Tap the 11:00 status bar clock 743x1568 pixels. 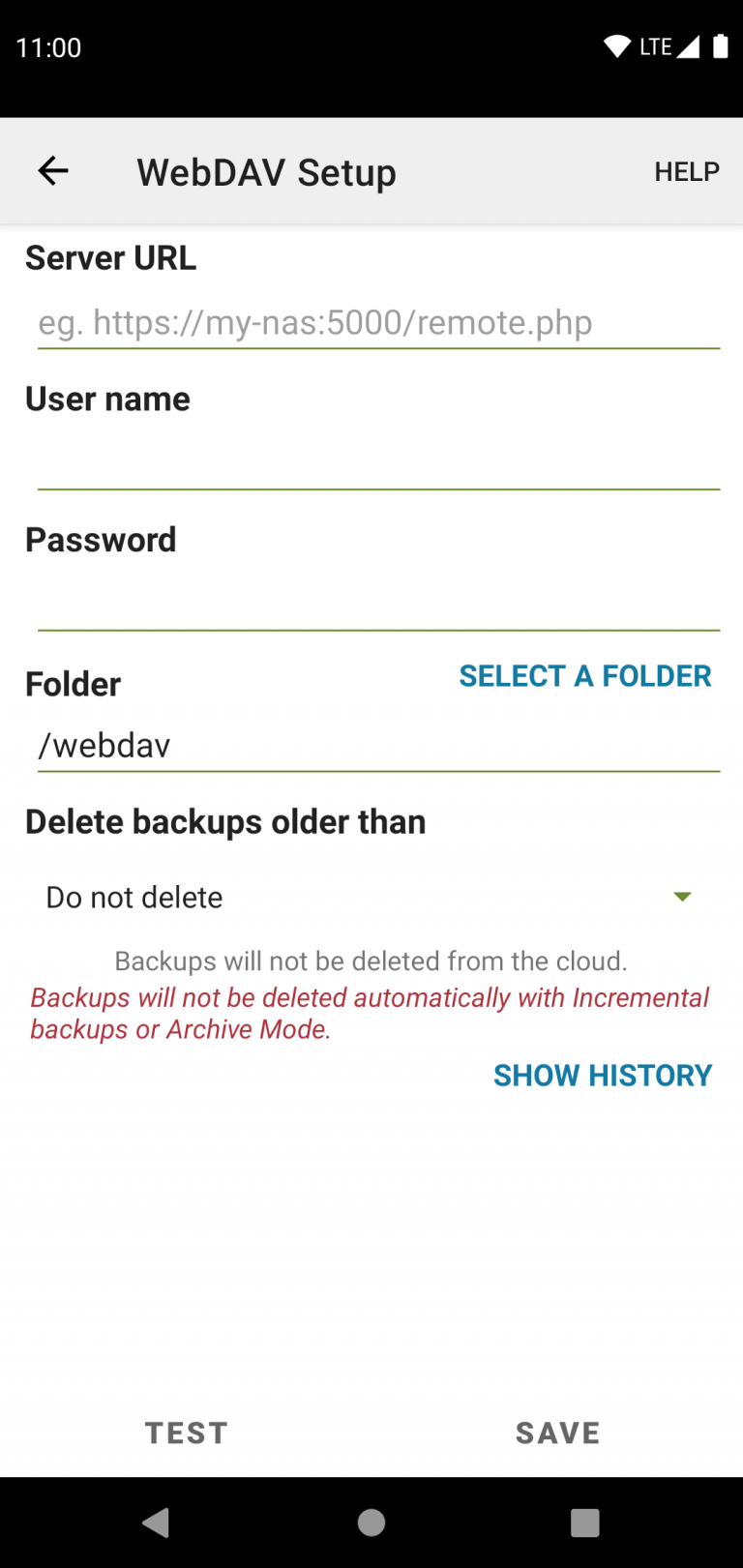[x=48, y=47]
